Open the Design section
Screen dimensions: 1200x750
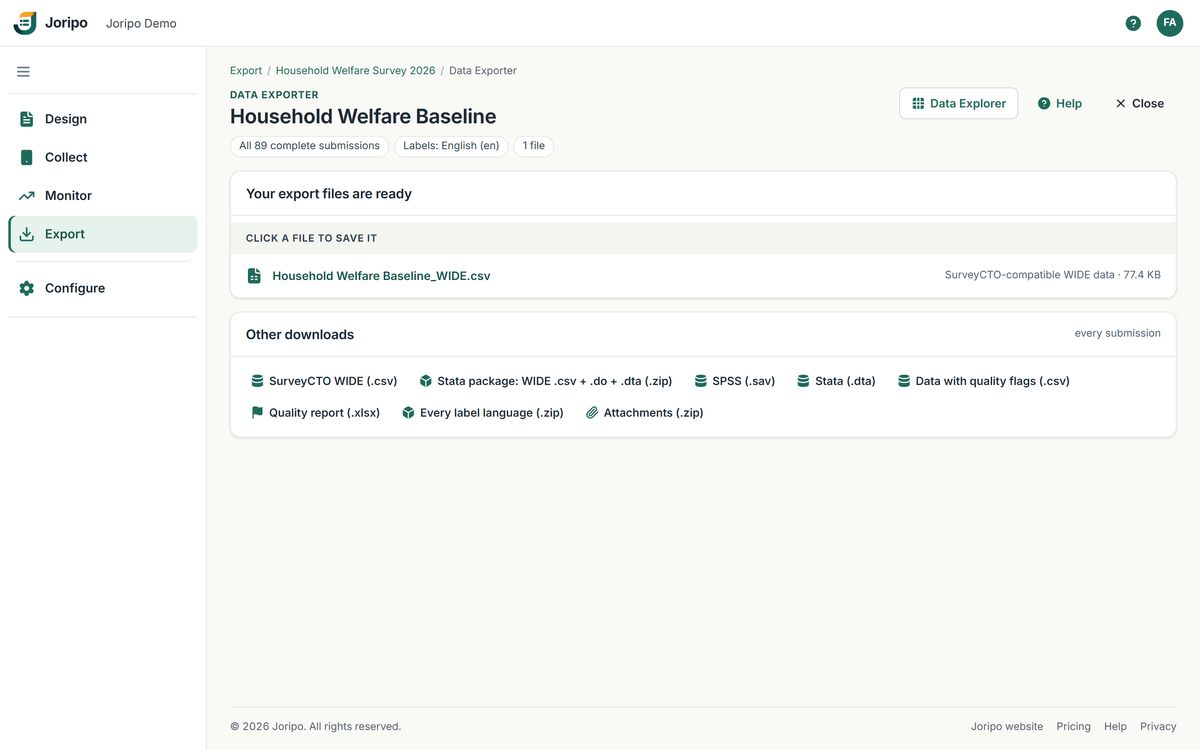[103, 119]
